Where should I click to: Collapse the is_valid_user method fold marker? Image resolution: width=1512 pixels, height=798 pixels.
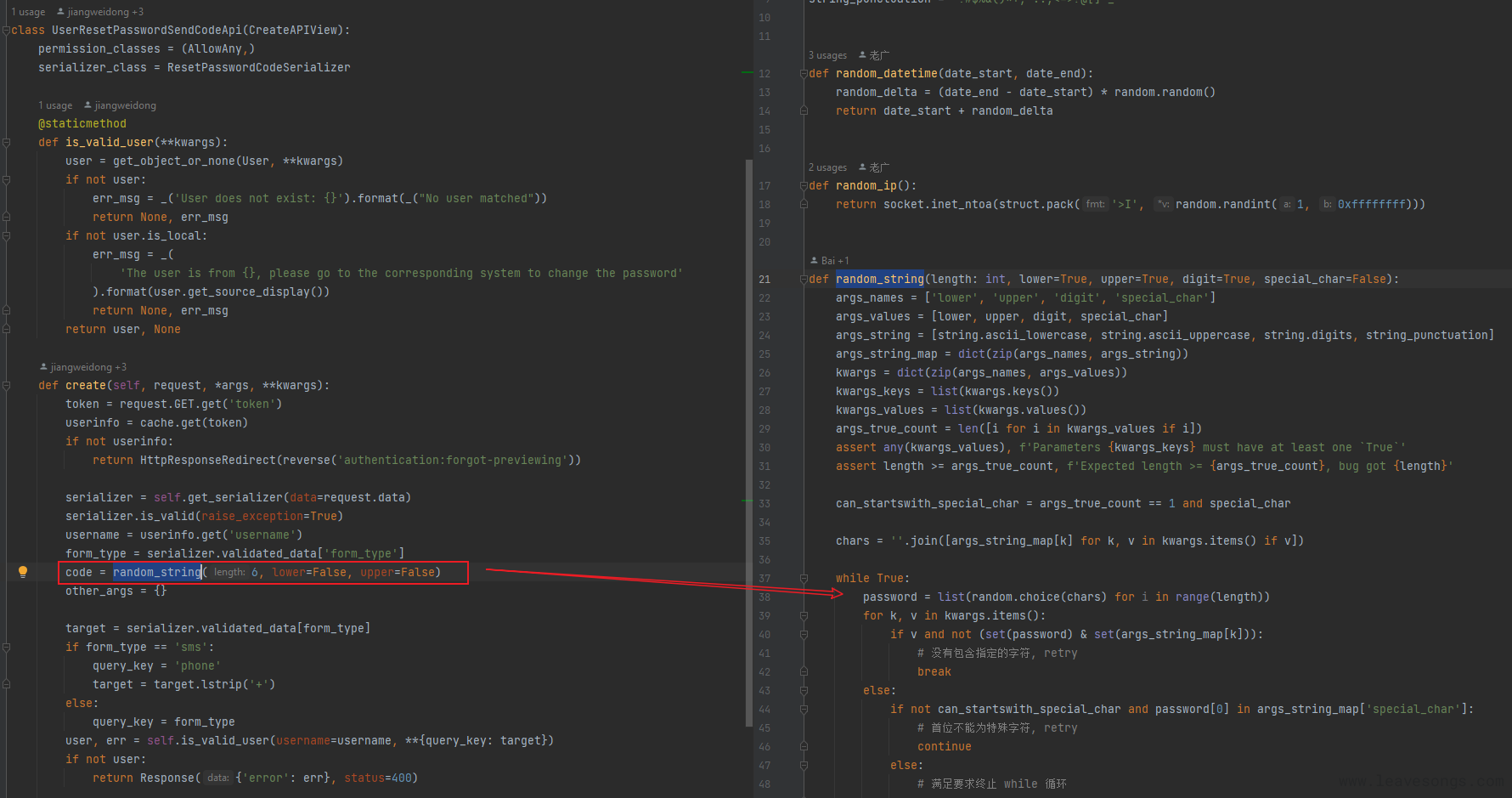(x=6, y=143)
